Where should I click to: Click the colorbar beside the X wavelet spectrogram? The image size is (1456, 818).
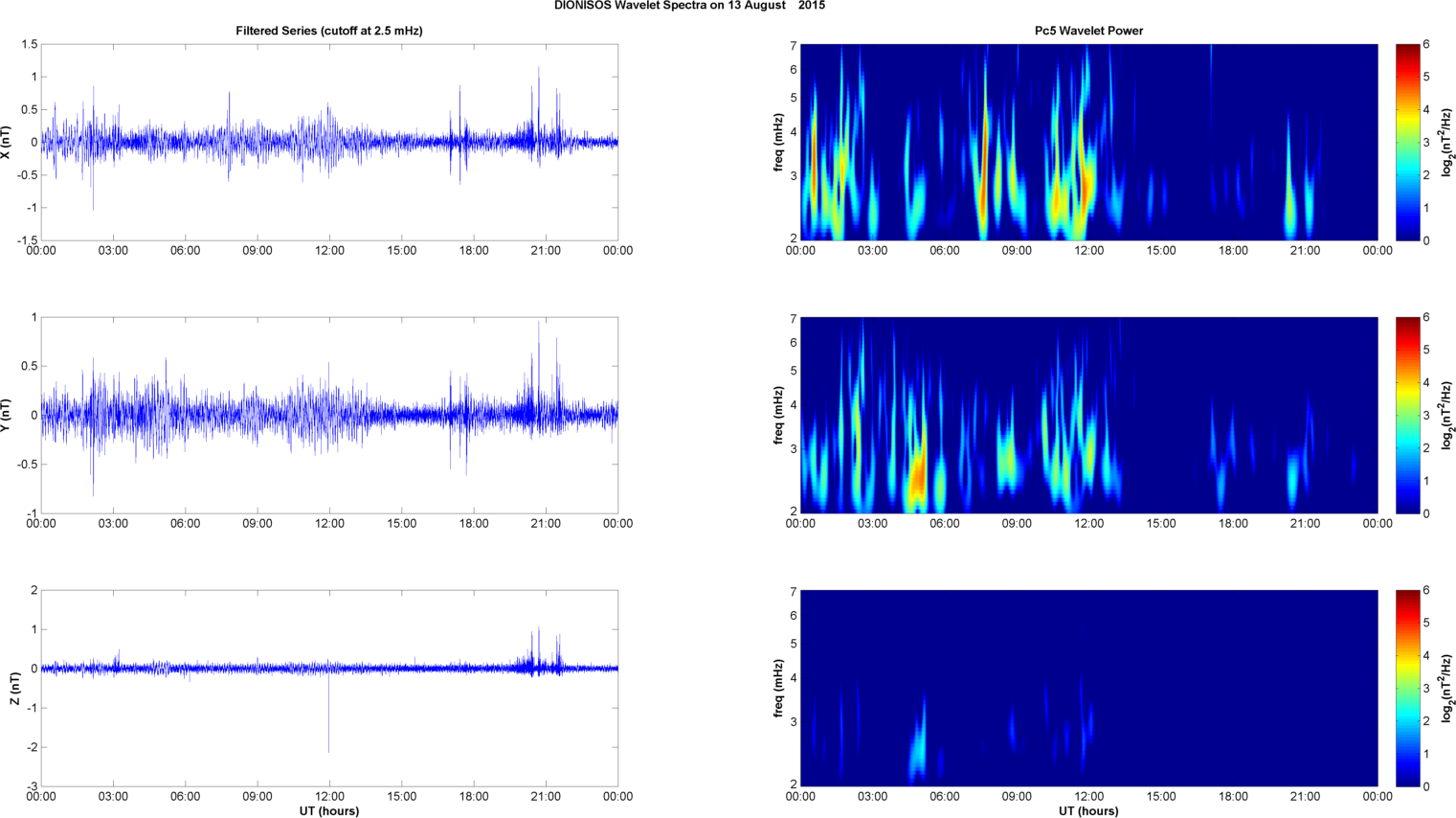coord(1407,142)
